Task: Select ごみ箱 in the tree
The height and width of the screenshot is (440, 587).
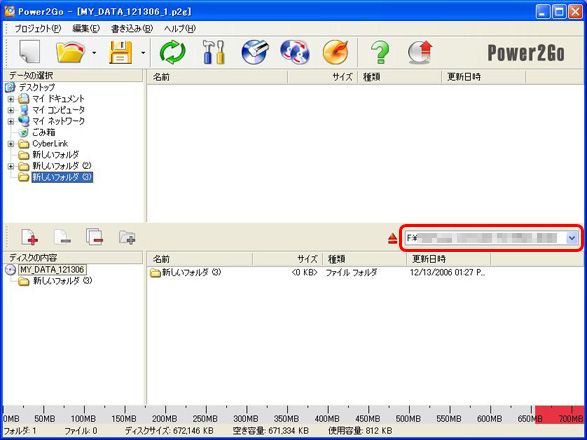Action: pos(43,132)
